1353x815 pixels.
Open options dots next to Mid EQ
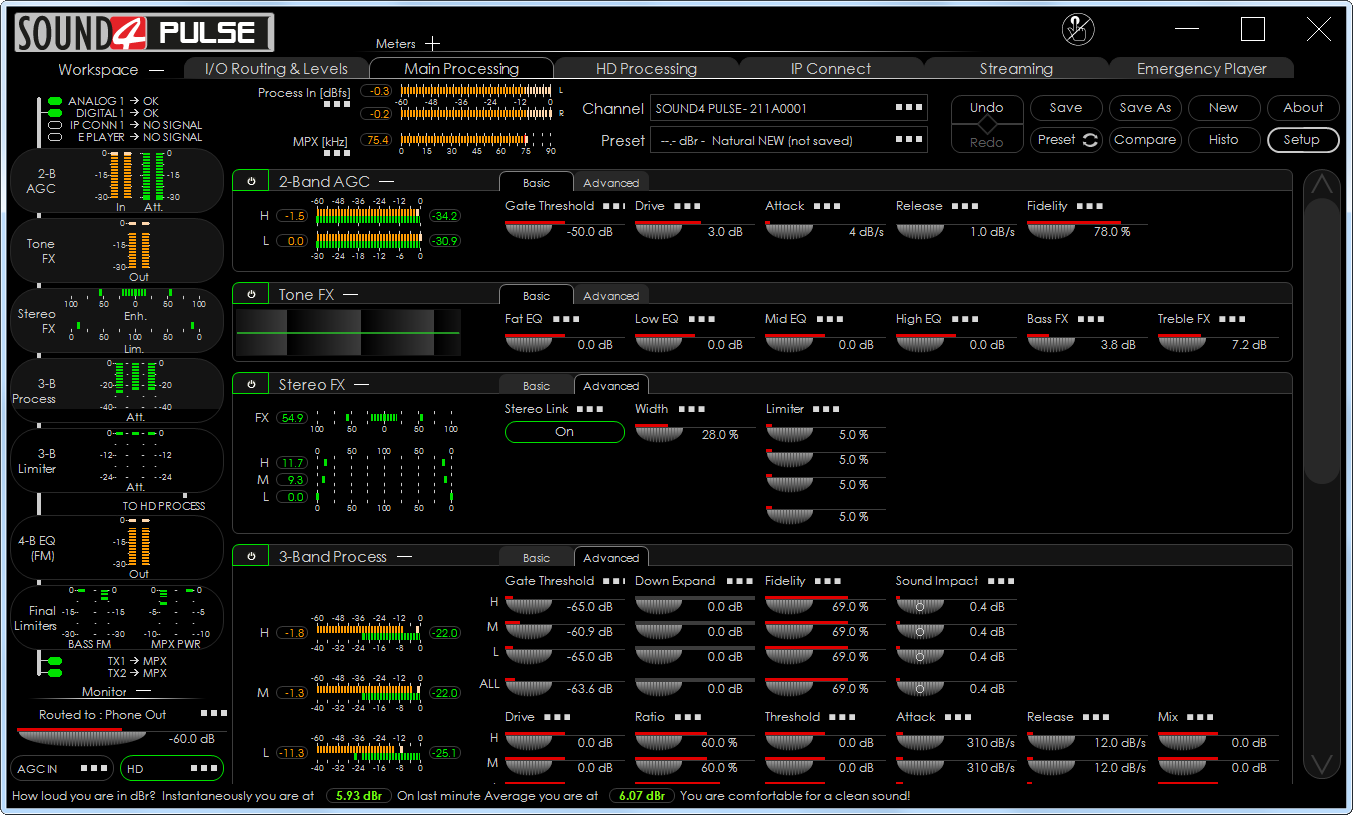(830, 319)
